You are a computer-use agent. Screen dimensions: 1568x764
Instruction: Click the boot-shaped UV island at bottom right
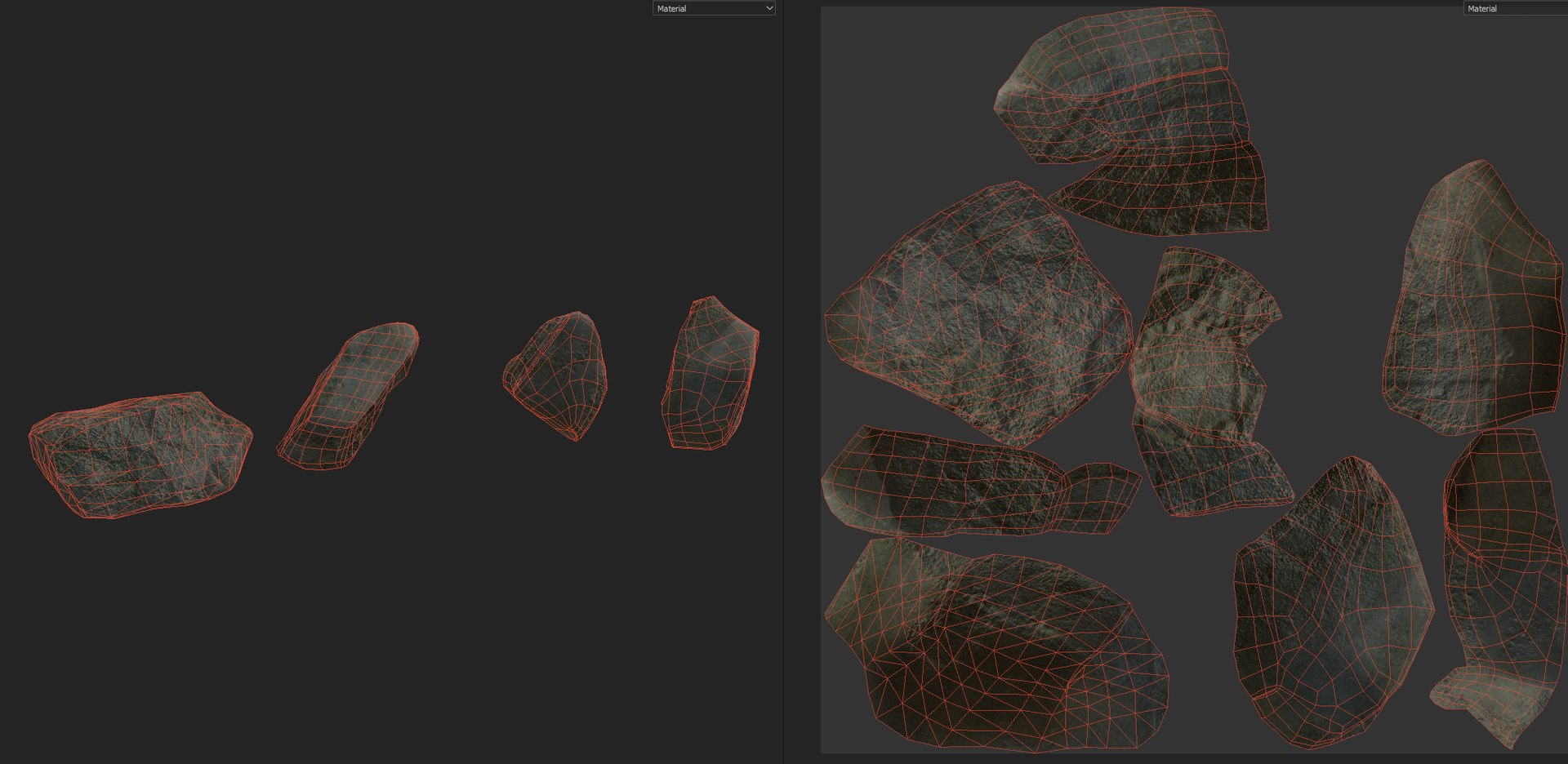(1501, 588)
